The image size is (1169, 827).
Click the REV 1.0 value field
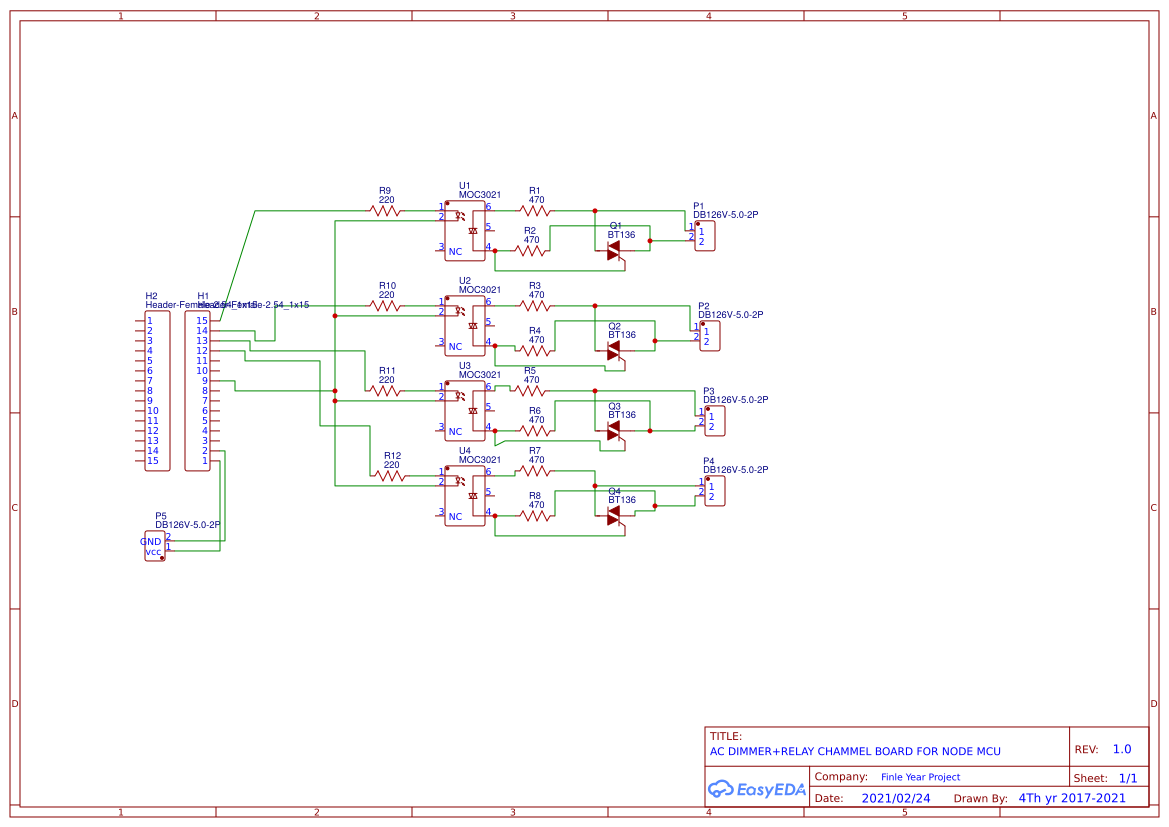pos(1123,747)
